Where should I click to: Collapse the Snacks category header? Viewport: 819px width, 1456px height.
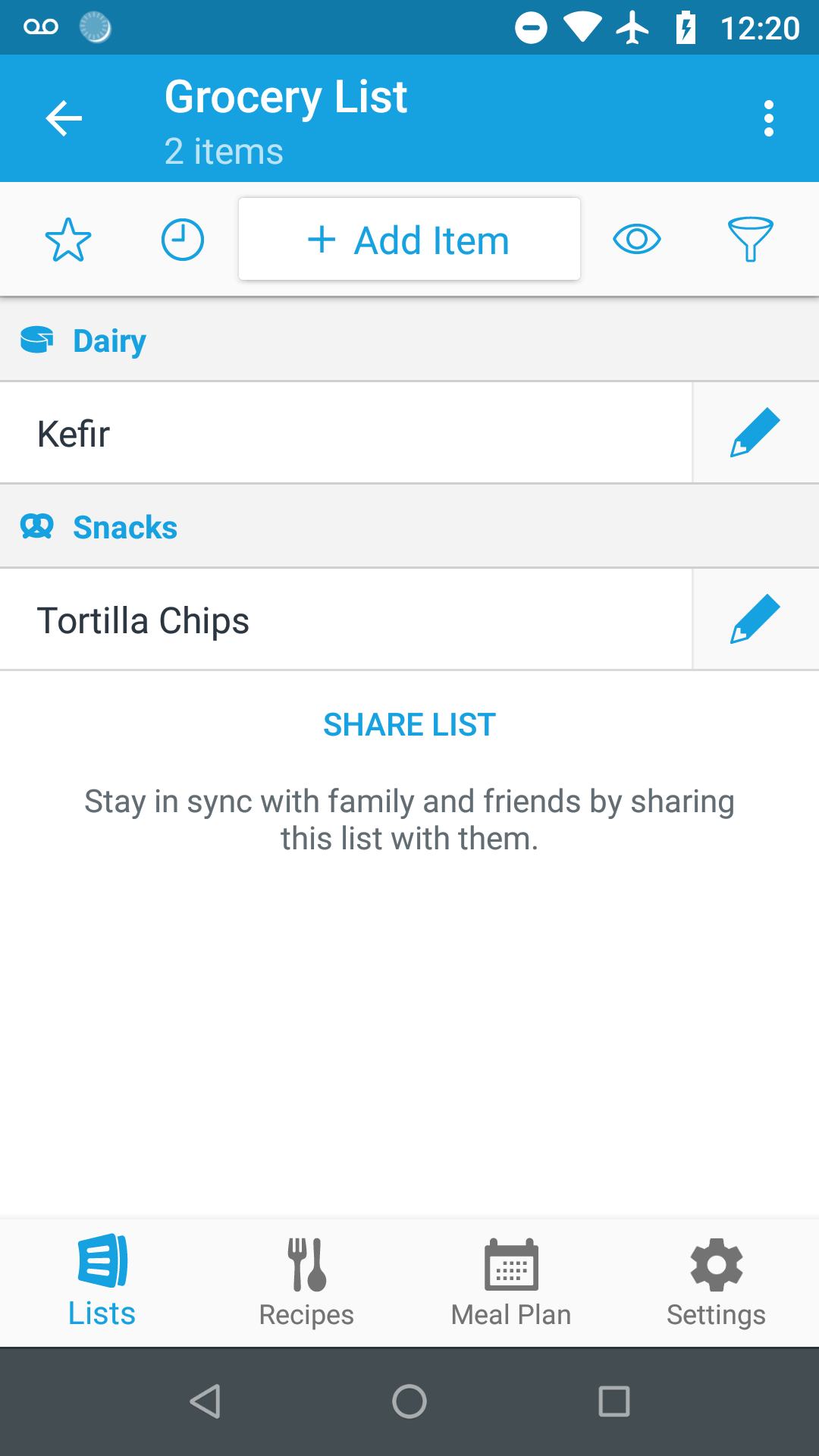tap(409, 527)
